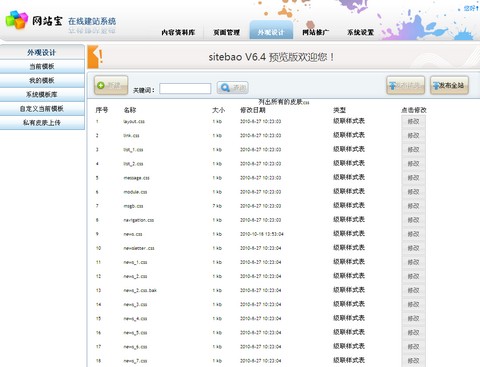
Task: Click the green plus 新建 button
Action: (x=111, y=85)
